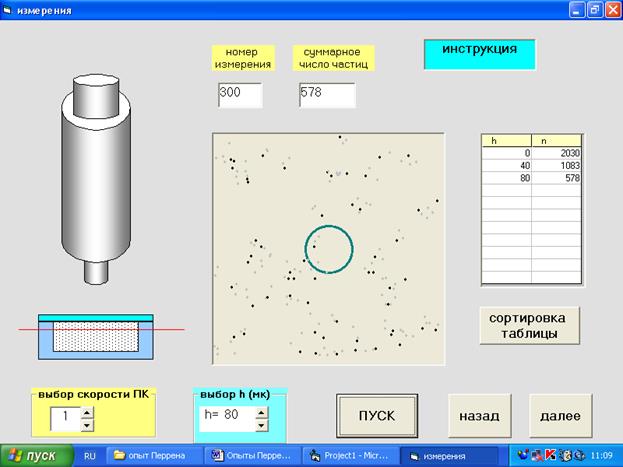
Task: Decrease h value with down arrow
Action: 261,425
